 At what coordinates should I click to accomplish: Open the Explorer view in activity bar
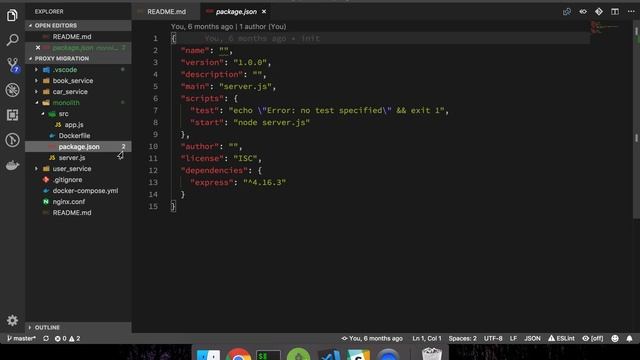[12, 16]
